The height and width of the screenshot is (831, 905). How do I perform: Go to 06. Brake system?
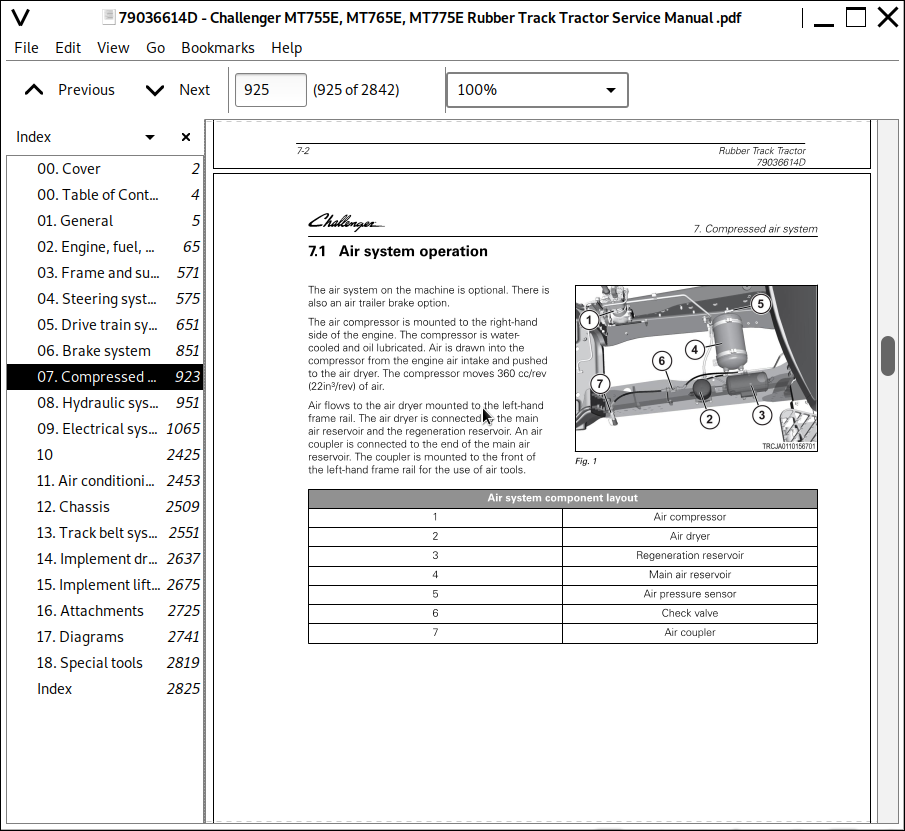[105, 351]
